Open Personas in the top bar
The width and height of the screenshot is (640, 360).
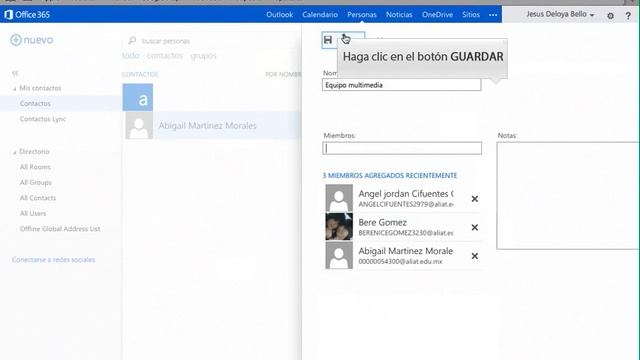[362, 15]
